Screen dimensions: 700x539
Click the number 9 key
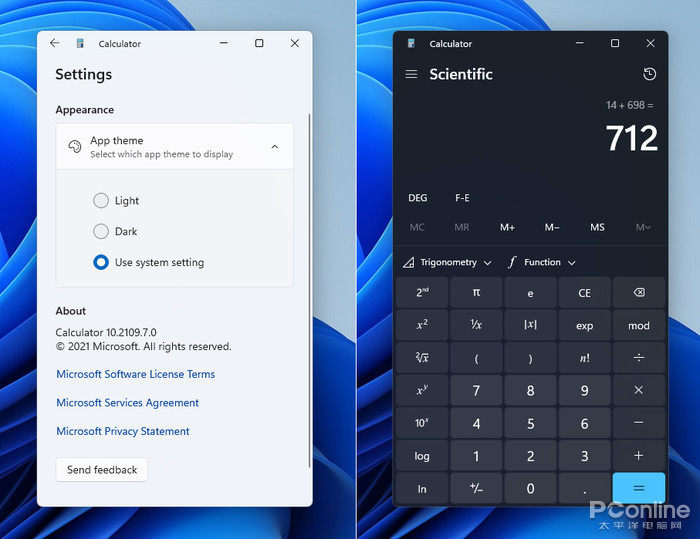[584, 390]
